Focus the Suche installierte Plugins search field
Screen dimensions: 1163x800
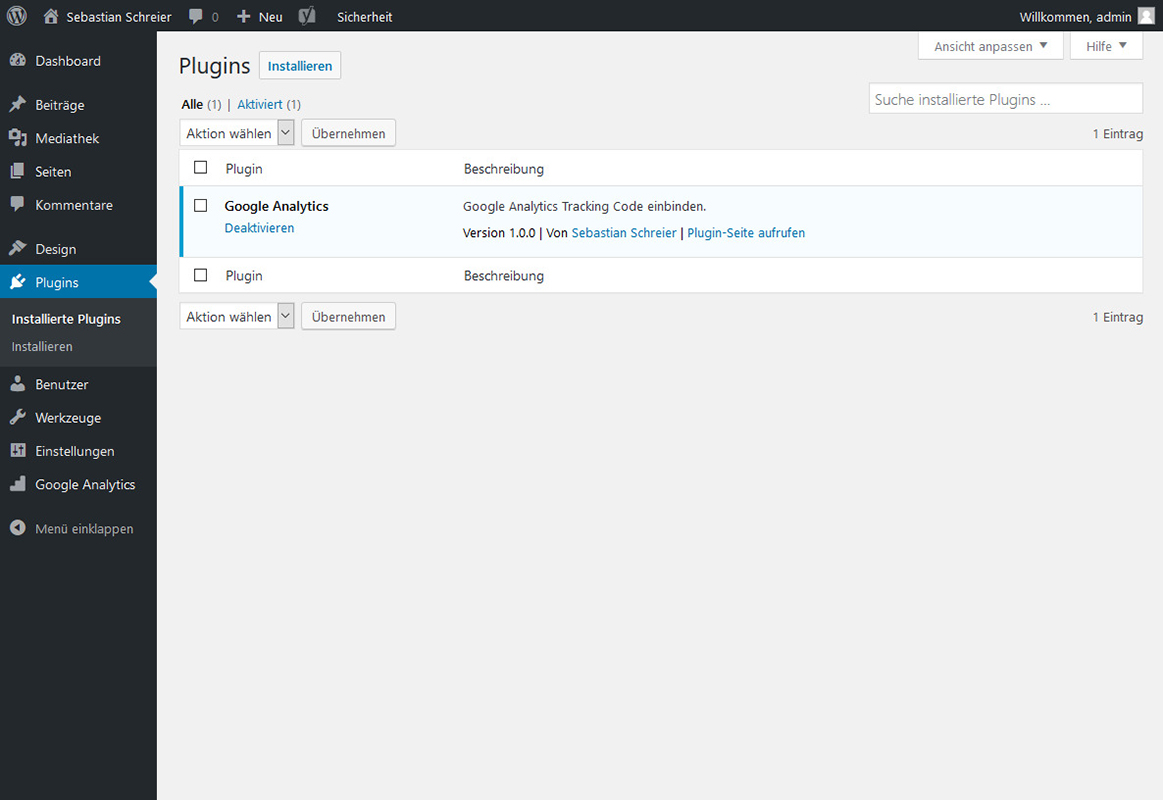1005,99
